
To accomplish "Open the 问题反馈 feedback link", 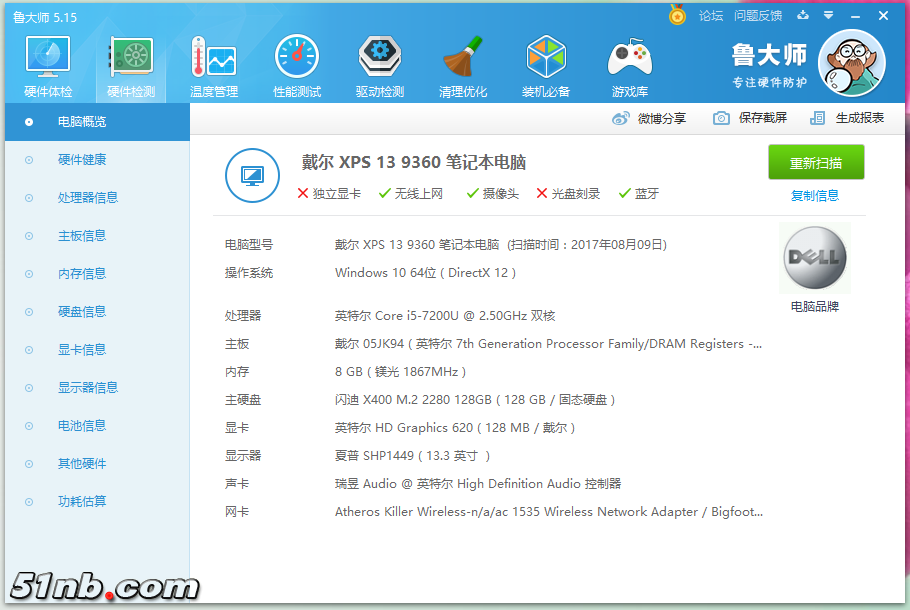I will [757, 16].
